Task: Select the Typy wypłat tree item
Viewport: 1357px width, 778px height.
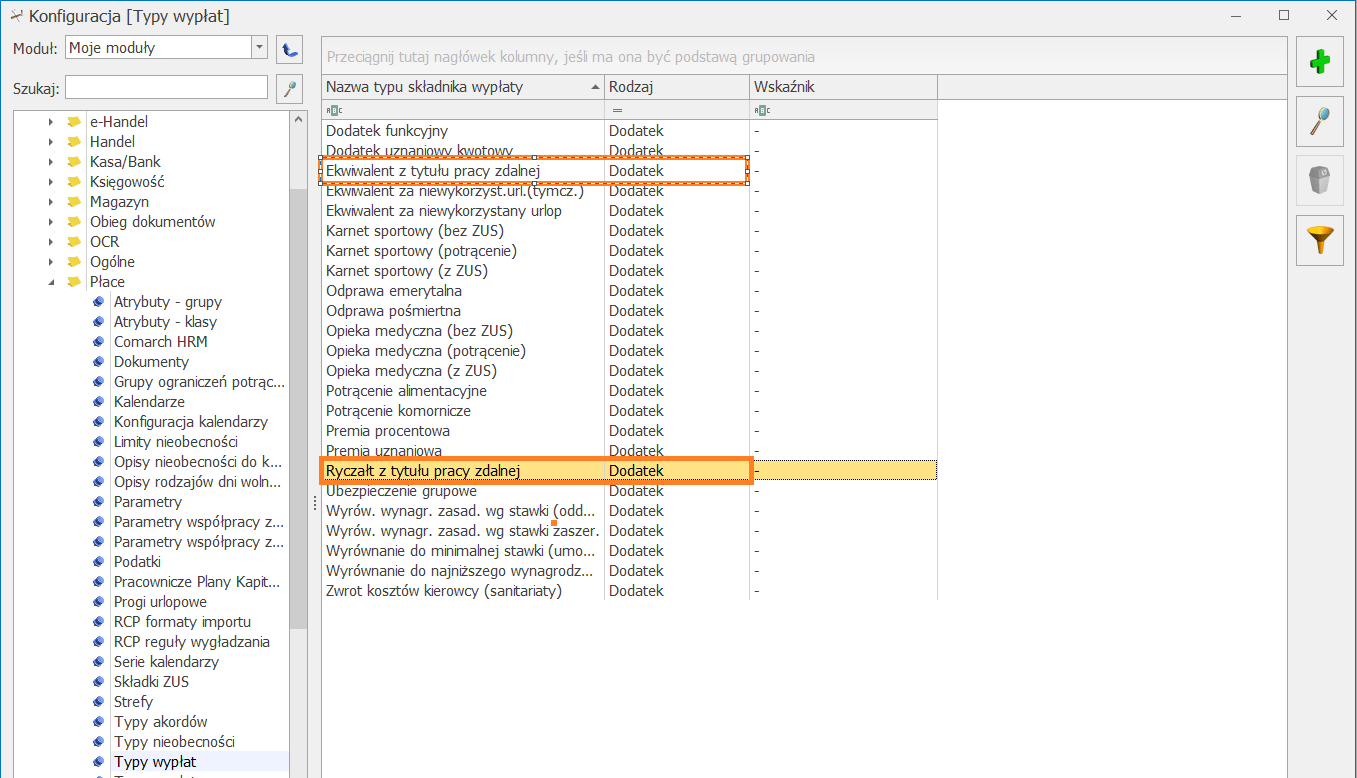Action: click(x=155, y=762)
